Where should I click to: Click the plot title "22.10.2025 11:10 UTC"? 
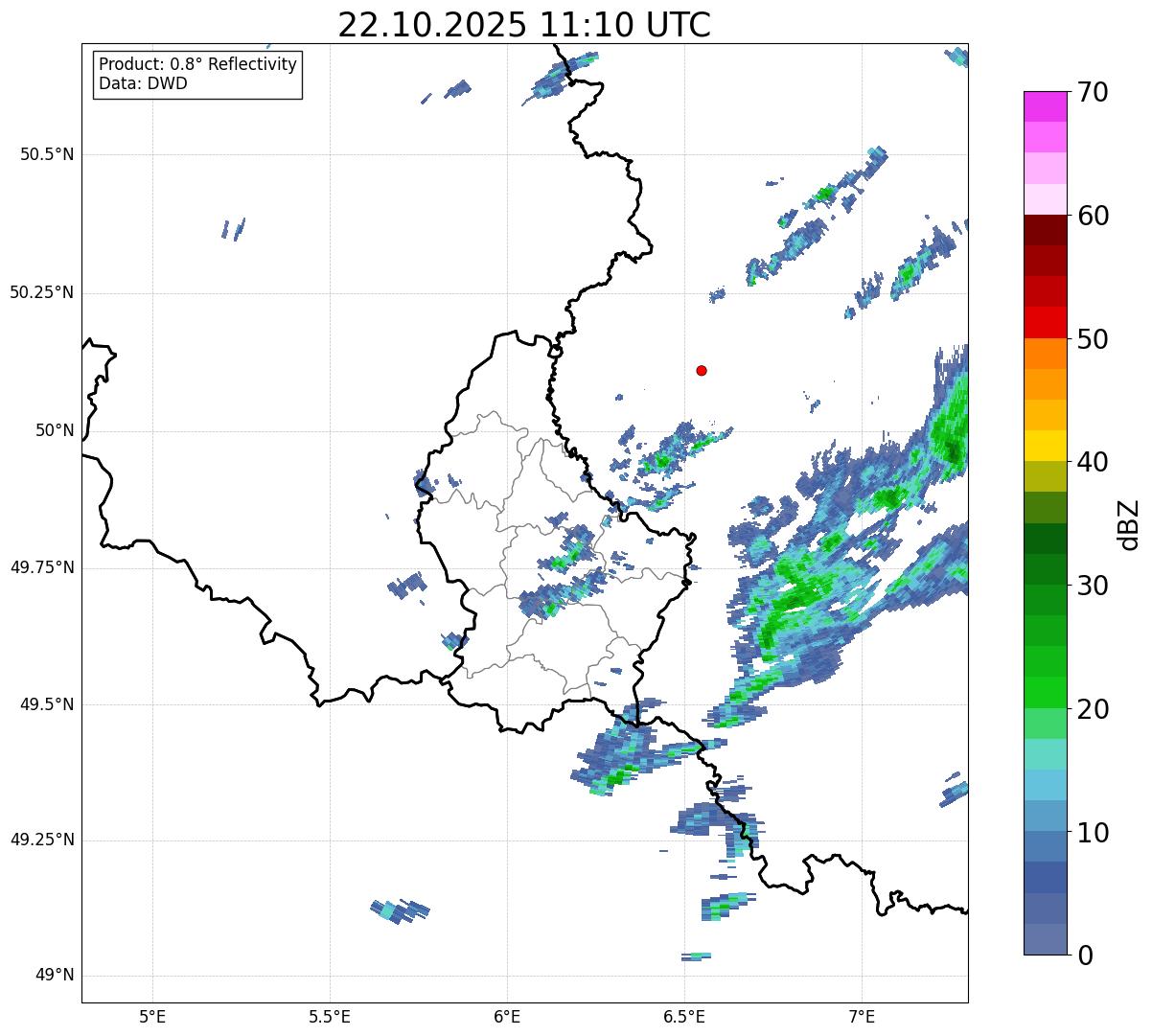click(x=524, y=25)
